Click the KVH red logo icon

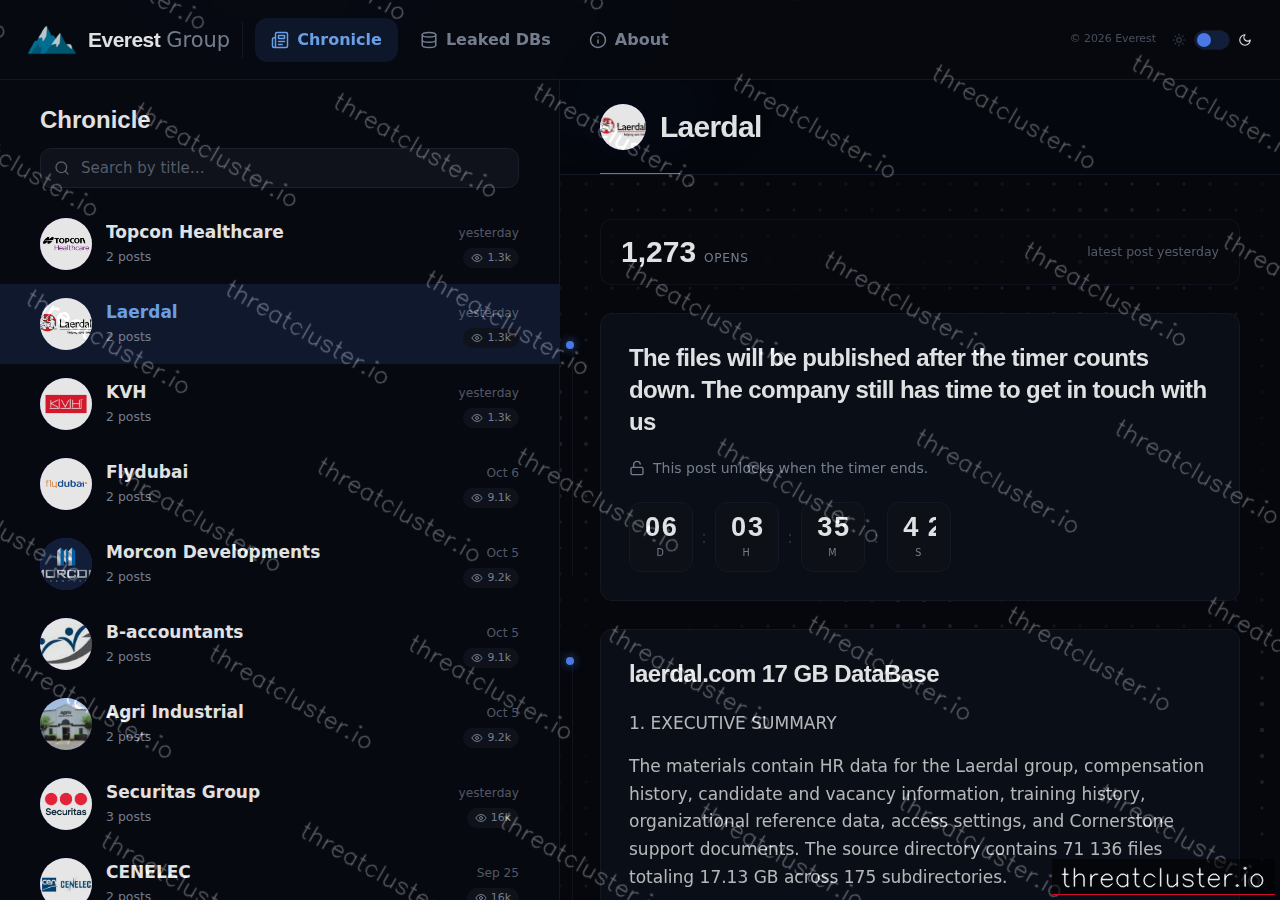click(x=66, y=404)
